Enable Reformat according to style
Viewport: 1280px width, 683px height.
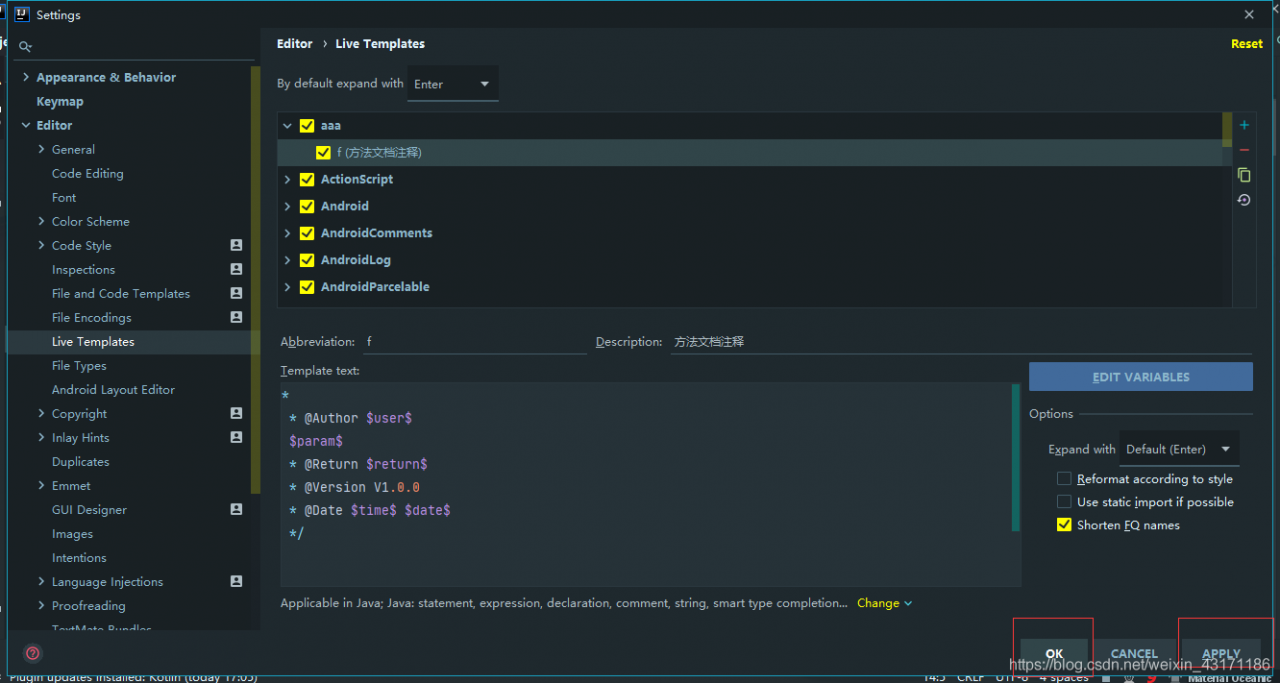pos(1064,479)
